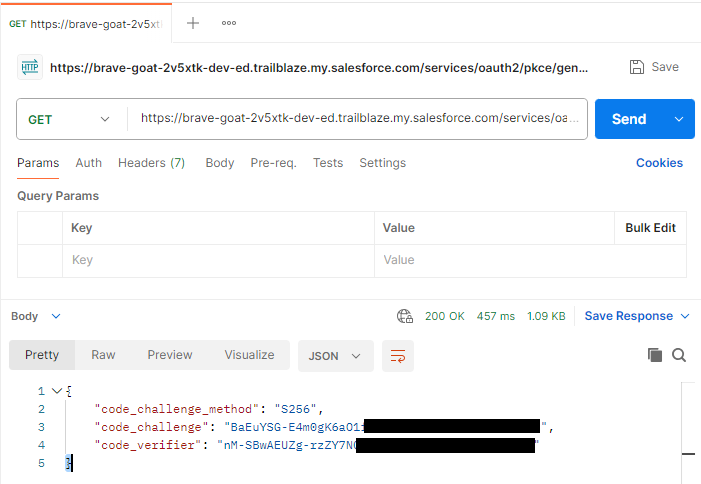Click the "code_challenge_method" key

(177, 409)
